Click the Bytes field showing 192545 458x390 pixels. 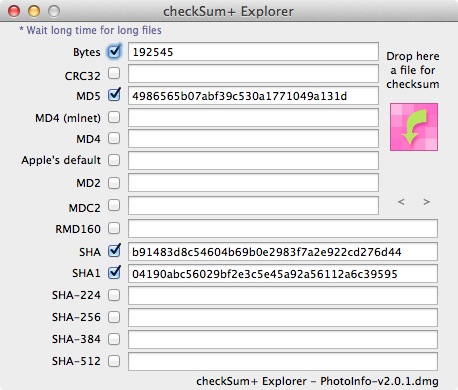point(253,52)
